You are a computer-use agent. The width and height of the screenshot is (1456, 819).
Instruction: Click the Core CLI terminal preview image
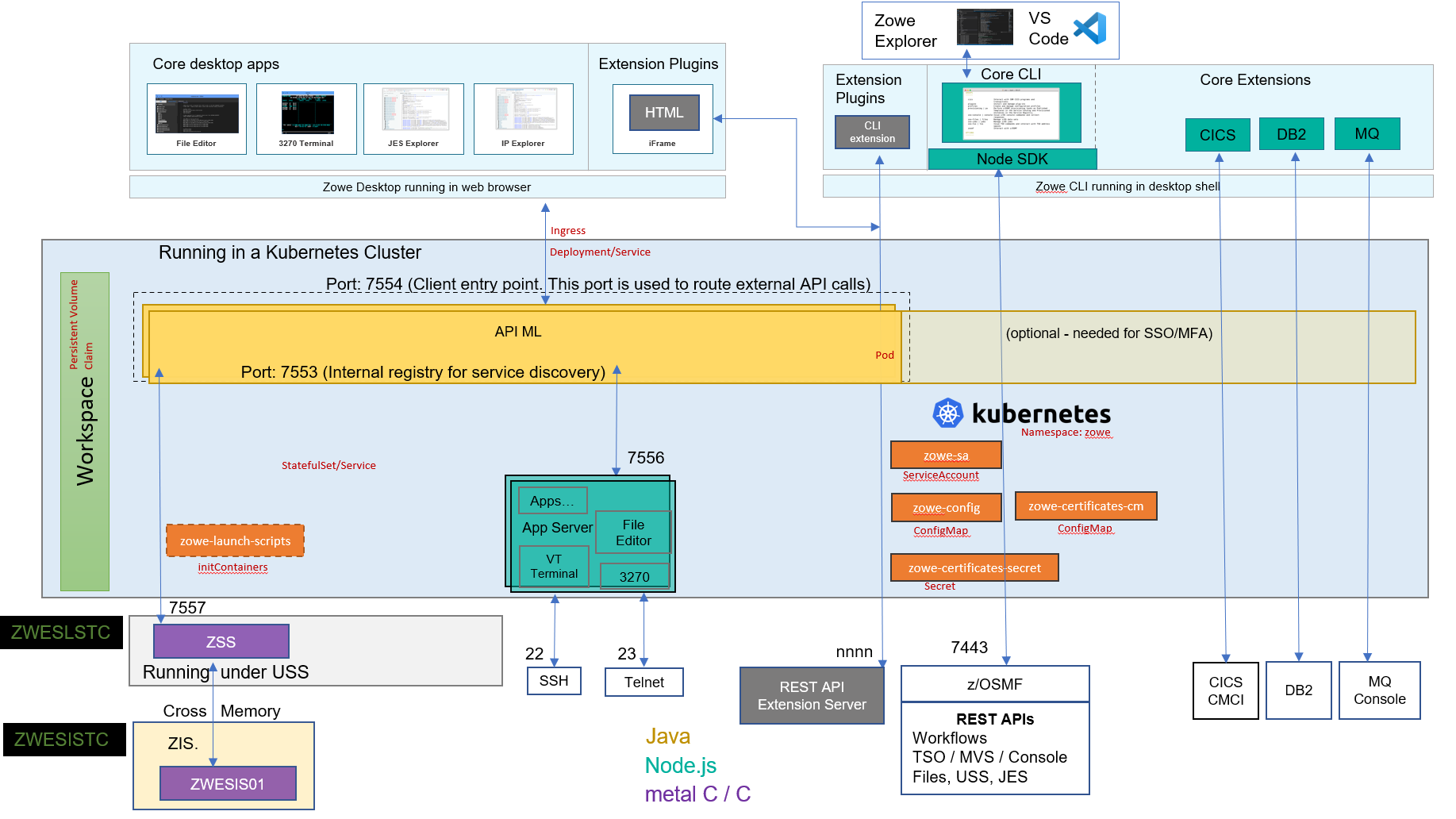coord(1011,113)
